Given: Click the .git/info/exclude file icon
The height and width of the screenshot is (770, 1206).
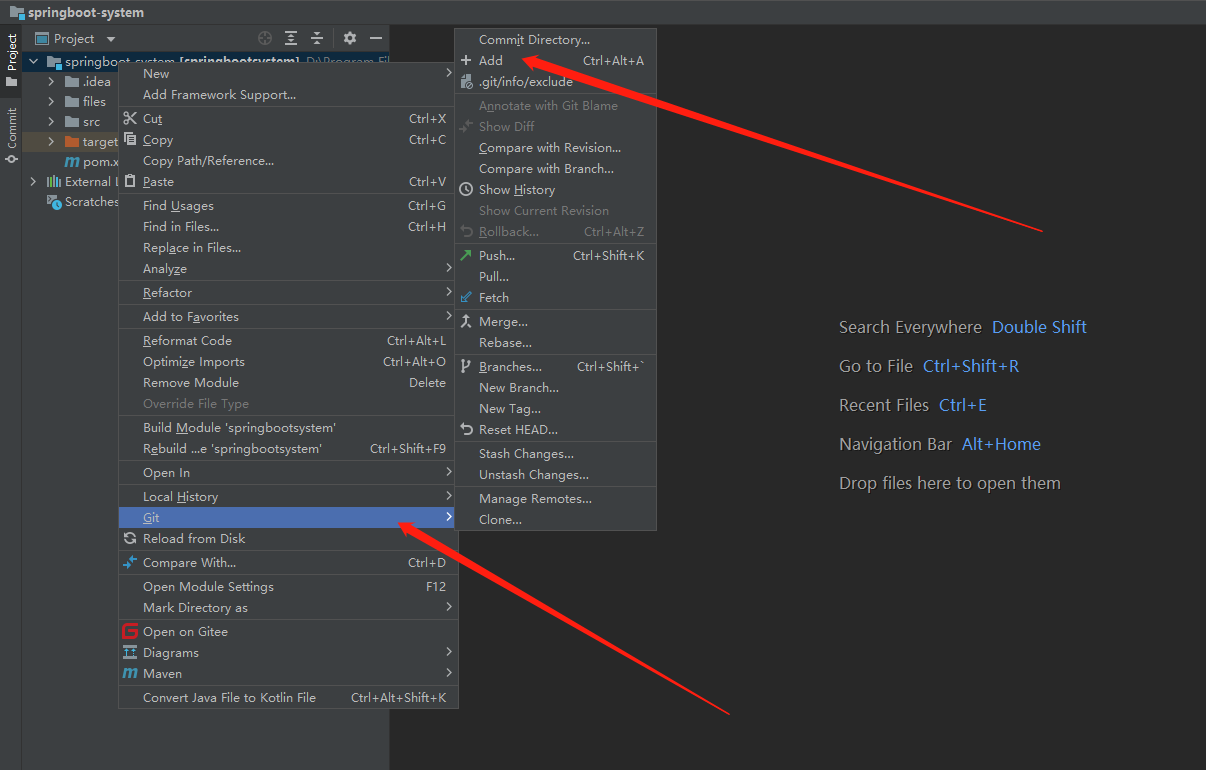Looking at the screenshot, I should 466,82.
